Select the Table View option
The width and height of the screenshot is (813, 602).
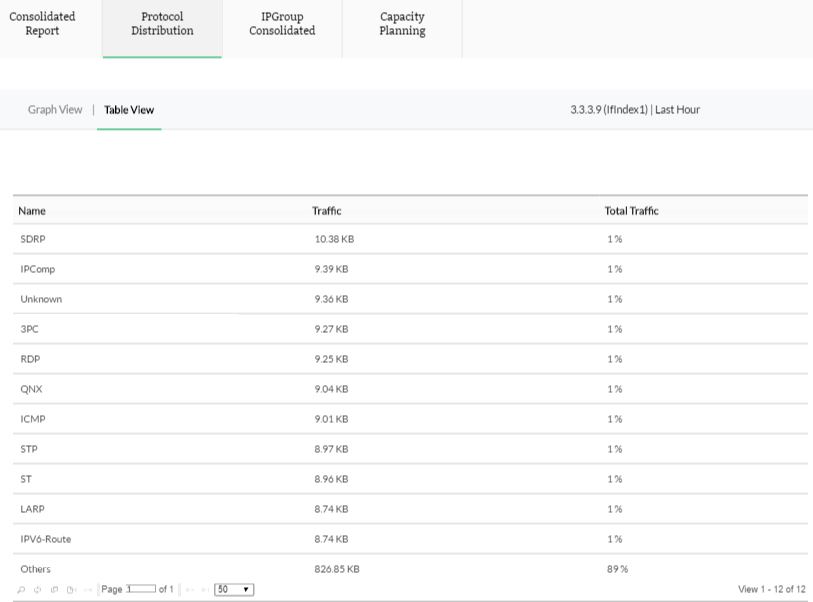[129, 110]
